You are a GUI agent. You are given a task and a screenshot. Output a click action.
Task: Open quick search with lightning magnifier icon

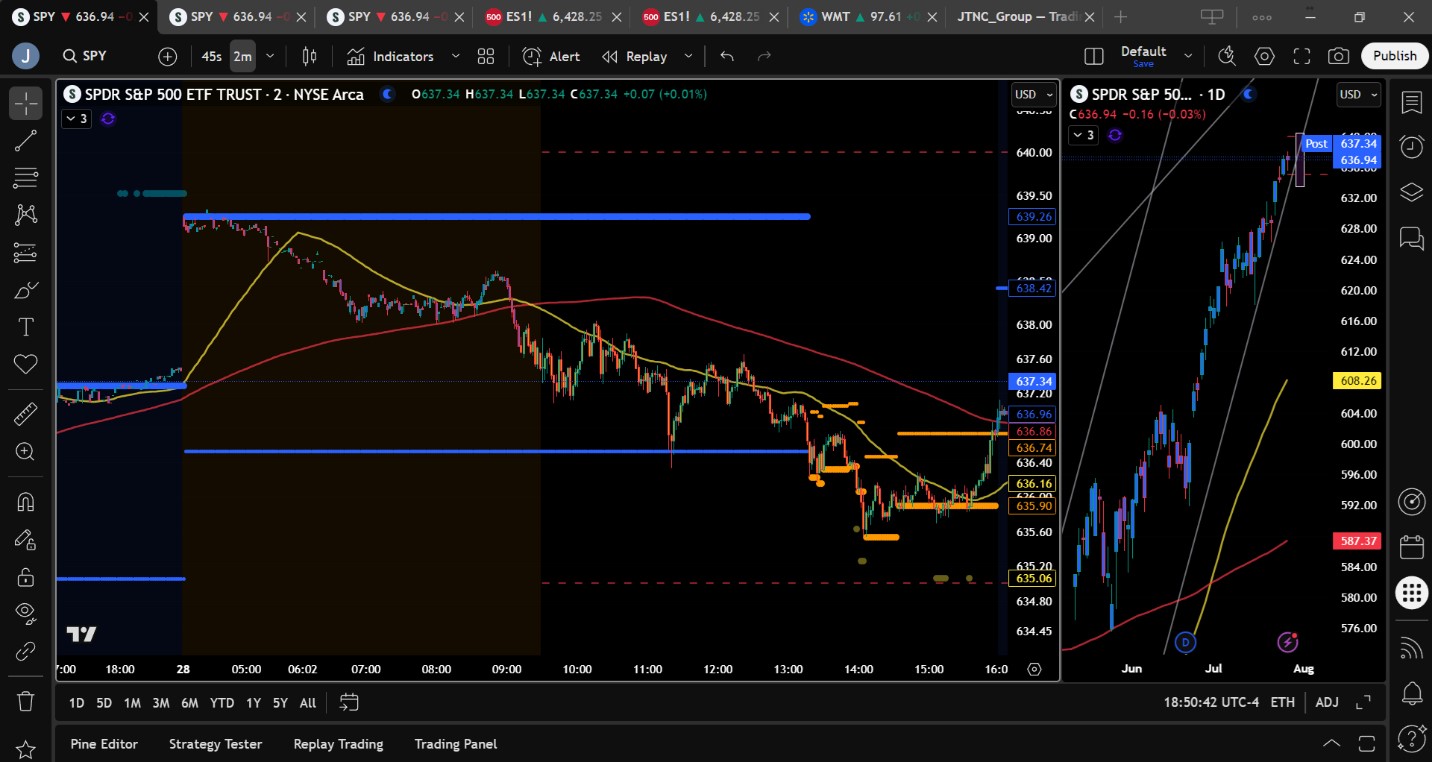(1227, 57)
